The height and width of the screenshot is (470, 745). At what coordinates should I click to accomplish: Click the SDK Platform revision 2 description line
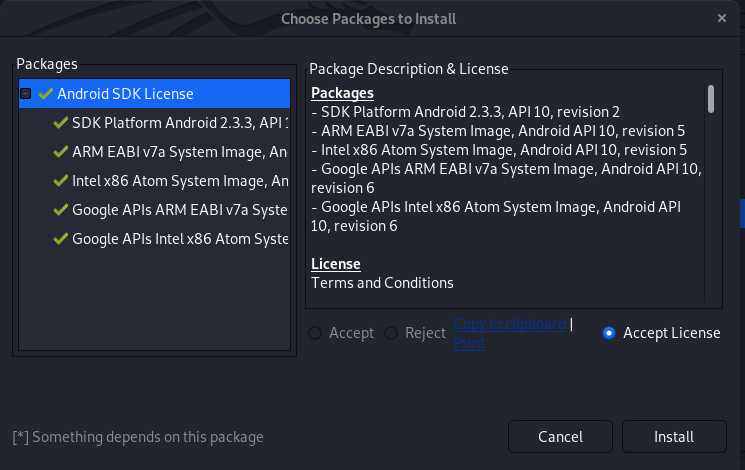click(466, 112)
